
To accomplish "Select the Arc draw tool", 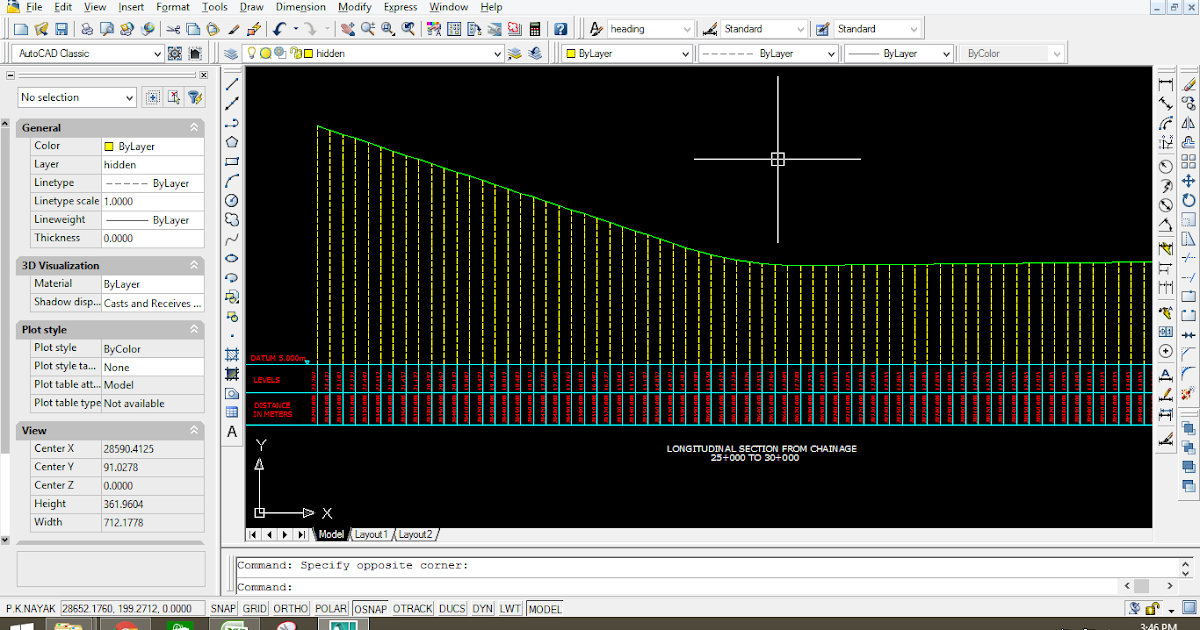I will 232,181.
